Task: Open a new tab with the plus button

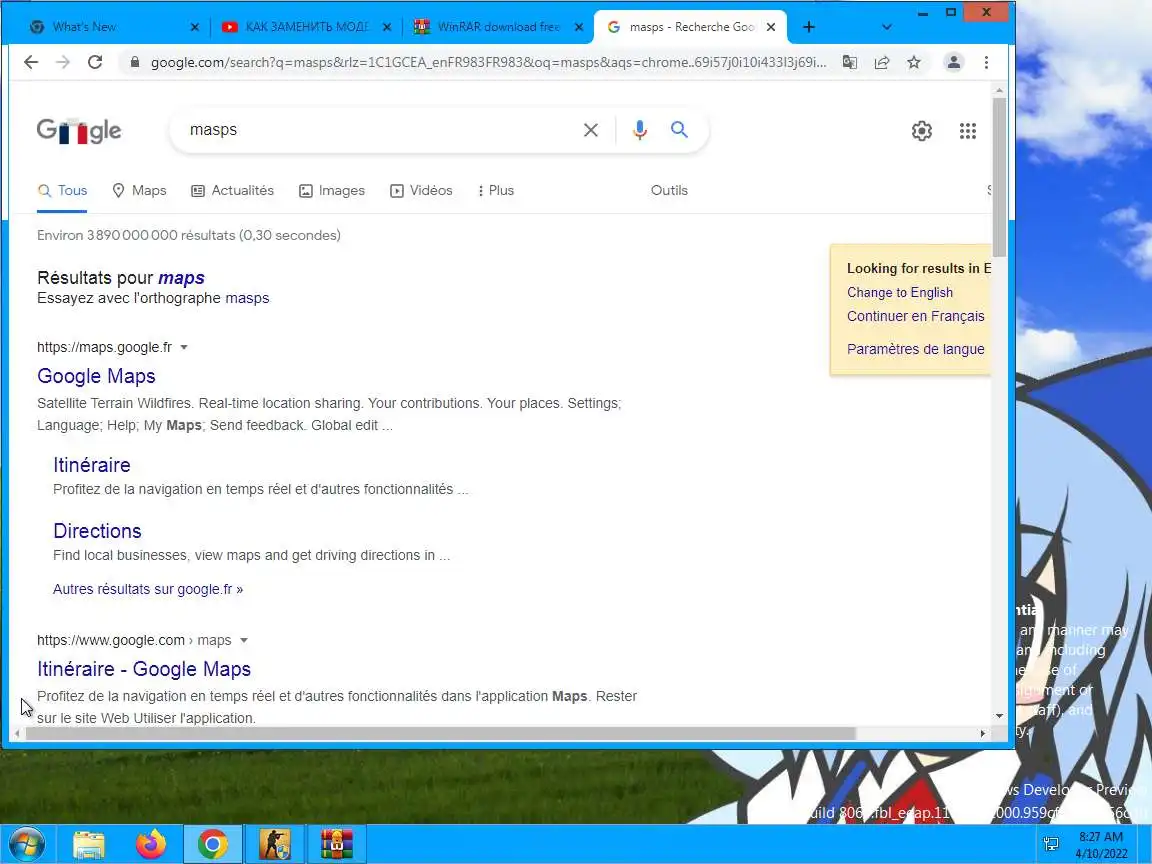Action: (809, 27)
